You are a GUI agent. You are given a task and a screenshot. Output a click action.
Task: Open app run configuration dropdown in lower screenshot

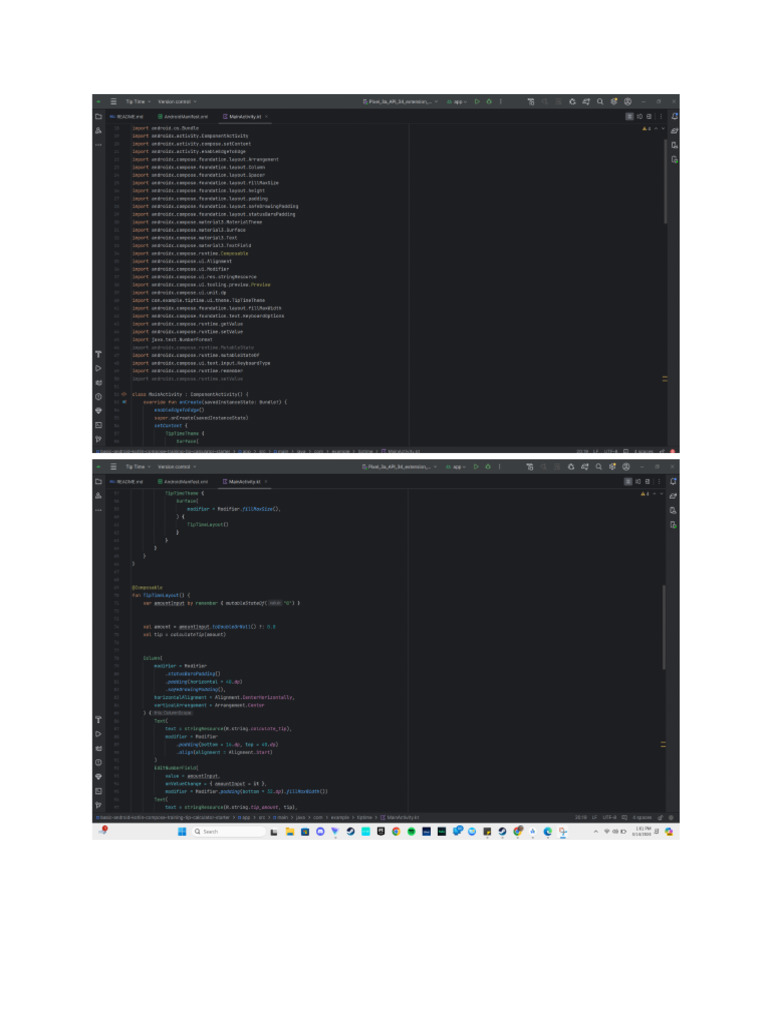[x=456, y=466]
